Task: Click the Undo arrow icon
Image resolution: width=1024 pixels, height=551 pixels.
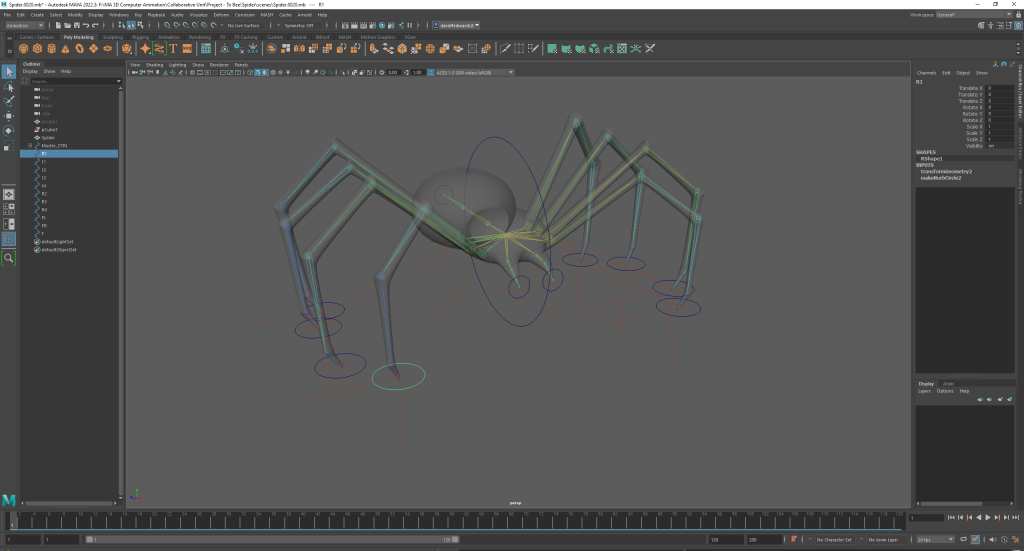Action: pyautogui.click(x=86, y=25)
